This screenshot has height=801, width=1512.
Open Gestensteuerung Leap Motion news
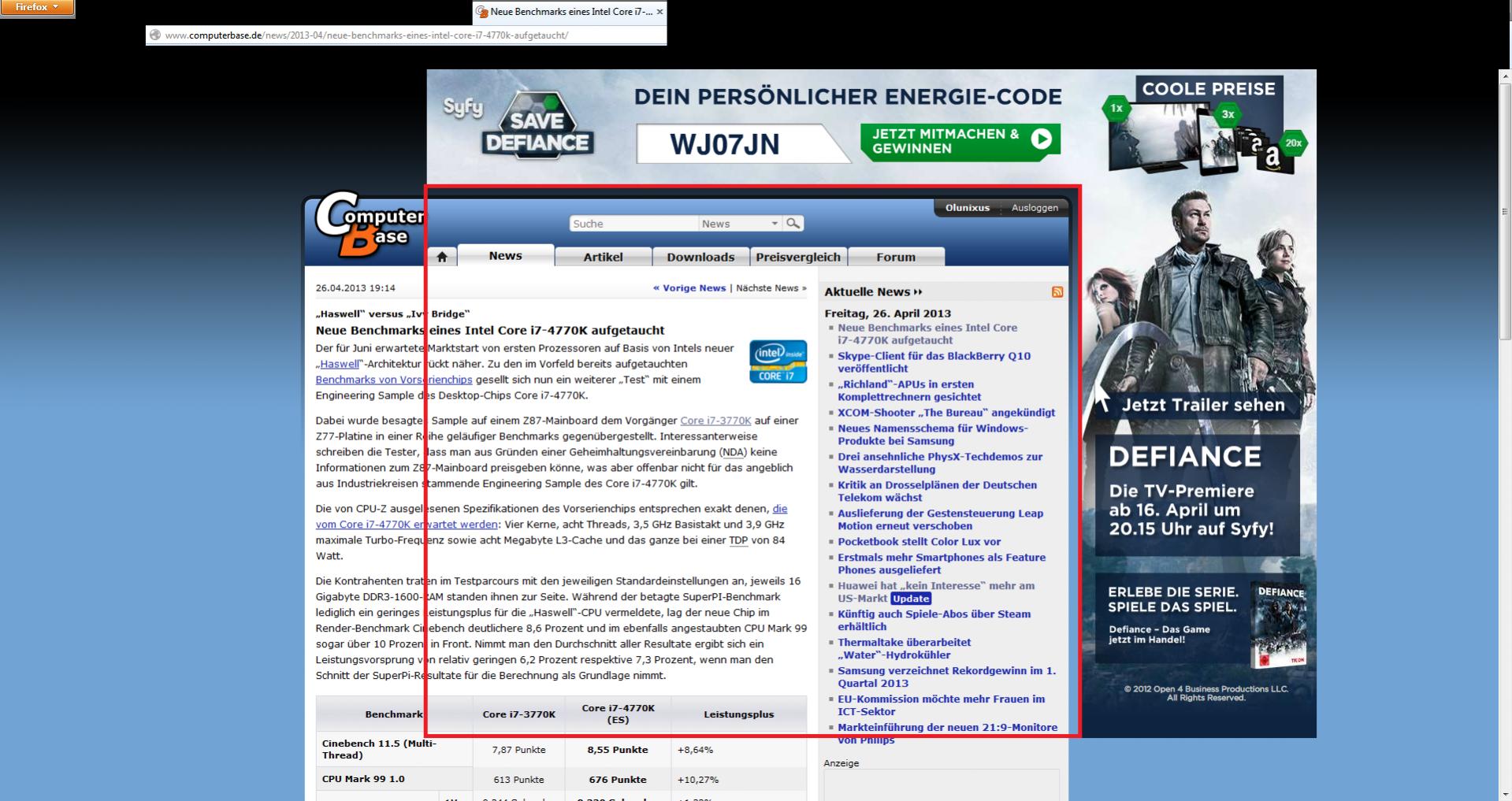(940, 520)
